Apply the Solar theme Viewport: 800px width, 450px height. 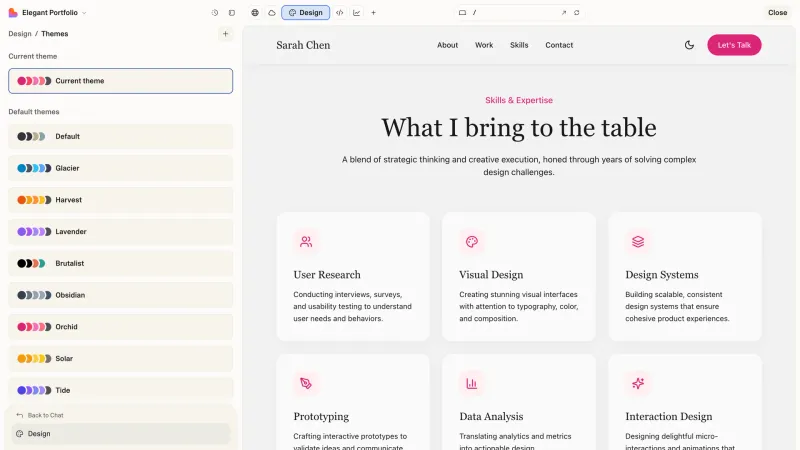tap(120, 358)
